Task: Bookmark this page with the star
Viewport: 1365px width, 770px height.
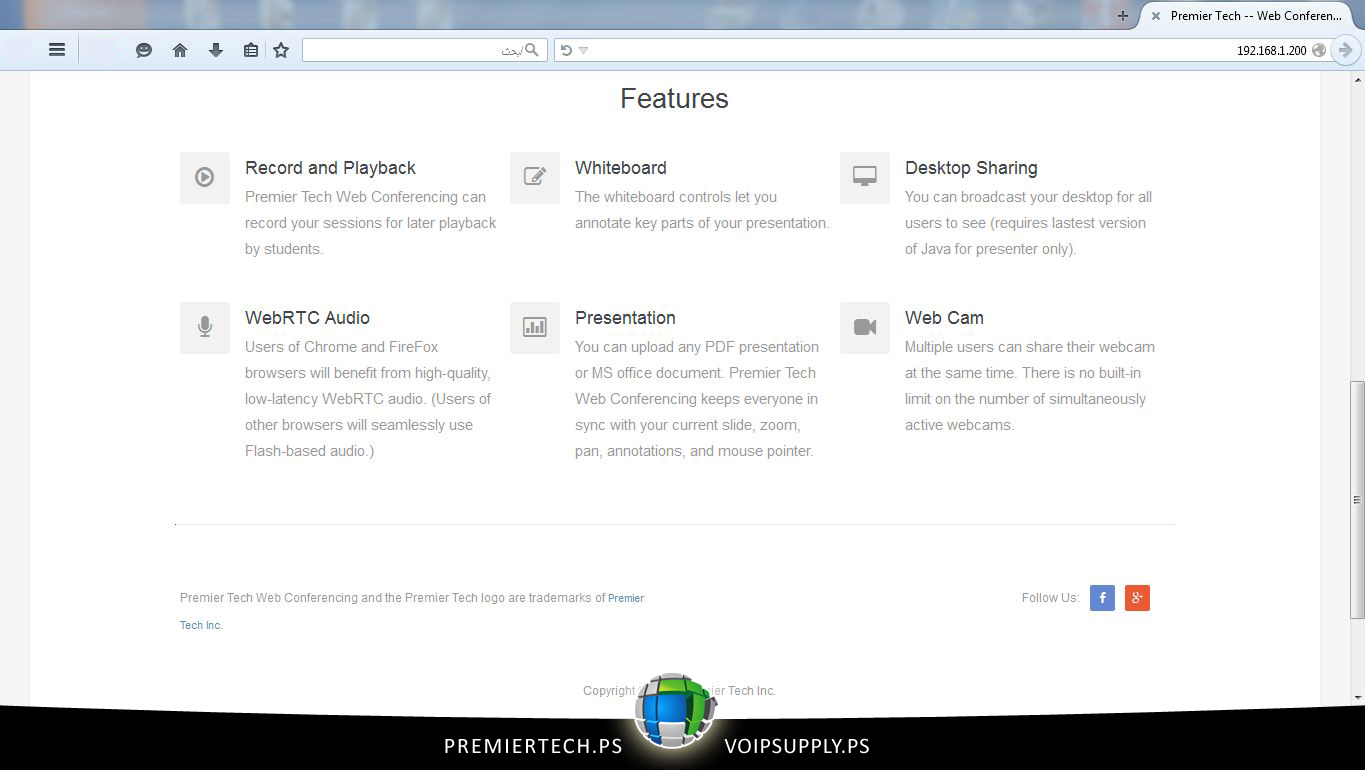Action: pyautogui.click(x=281, y=50)
